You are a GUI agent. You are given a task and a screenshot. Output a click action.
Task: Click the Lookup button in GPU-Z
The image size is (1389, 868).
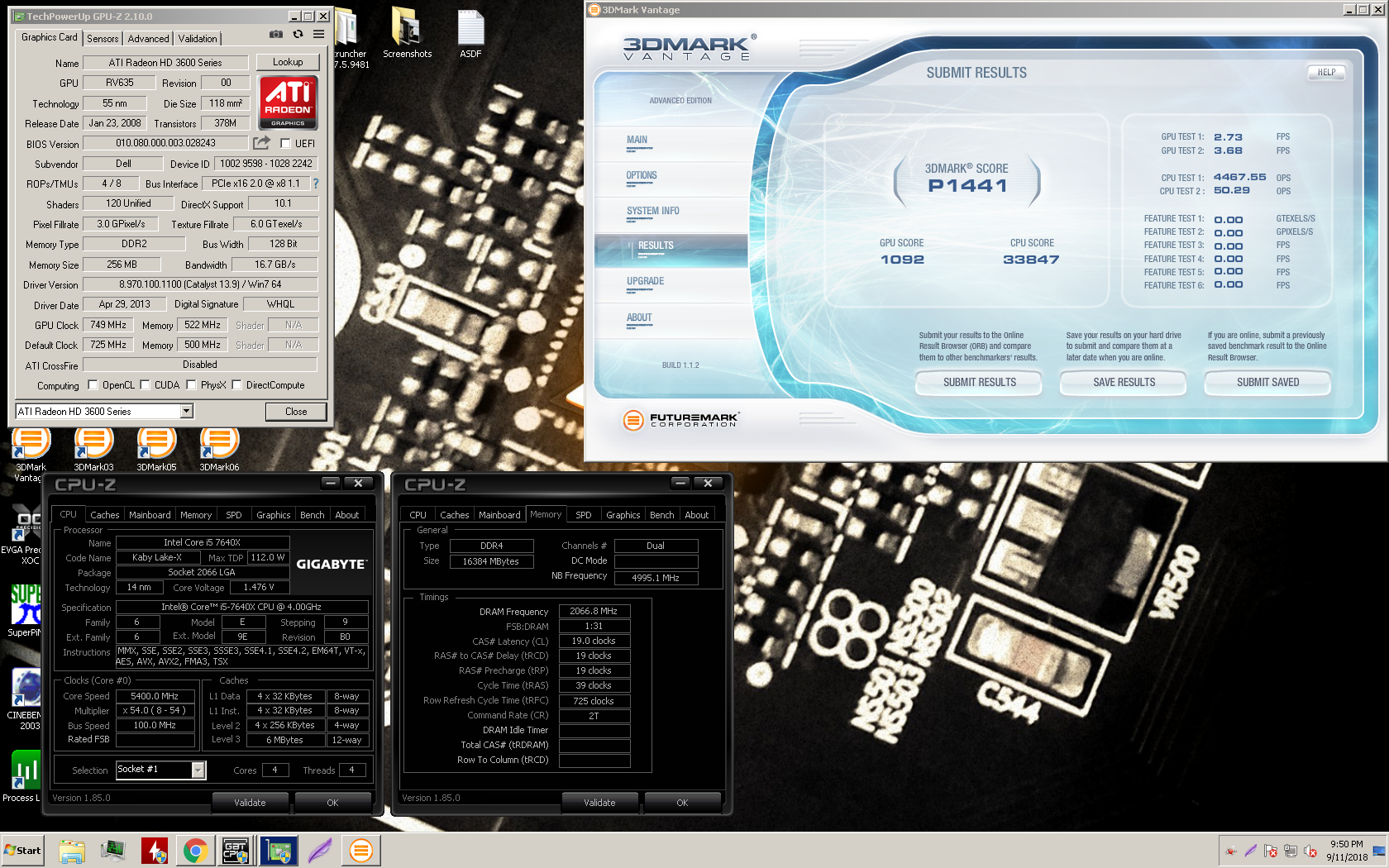click(x=288, y=62)
